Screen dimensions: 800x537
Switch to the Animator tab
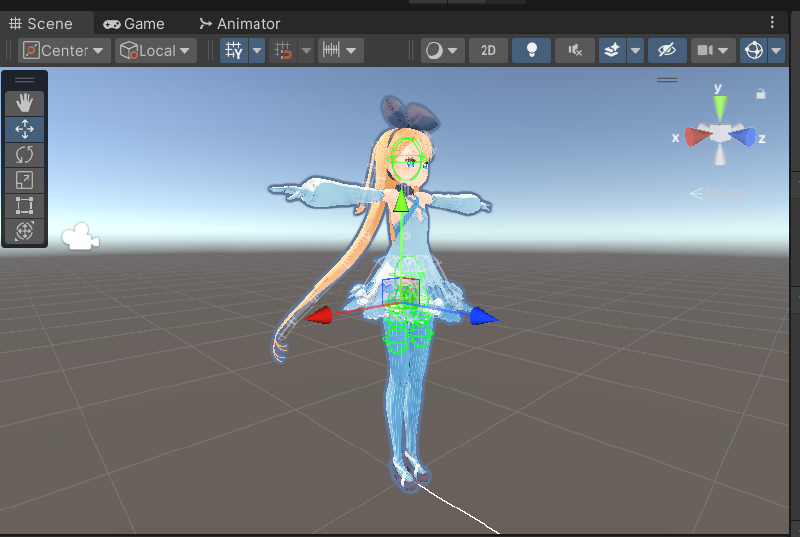(x=239, y=23)
